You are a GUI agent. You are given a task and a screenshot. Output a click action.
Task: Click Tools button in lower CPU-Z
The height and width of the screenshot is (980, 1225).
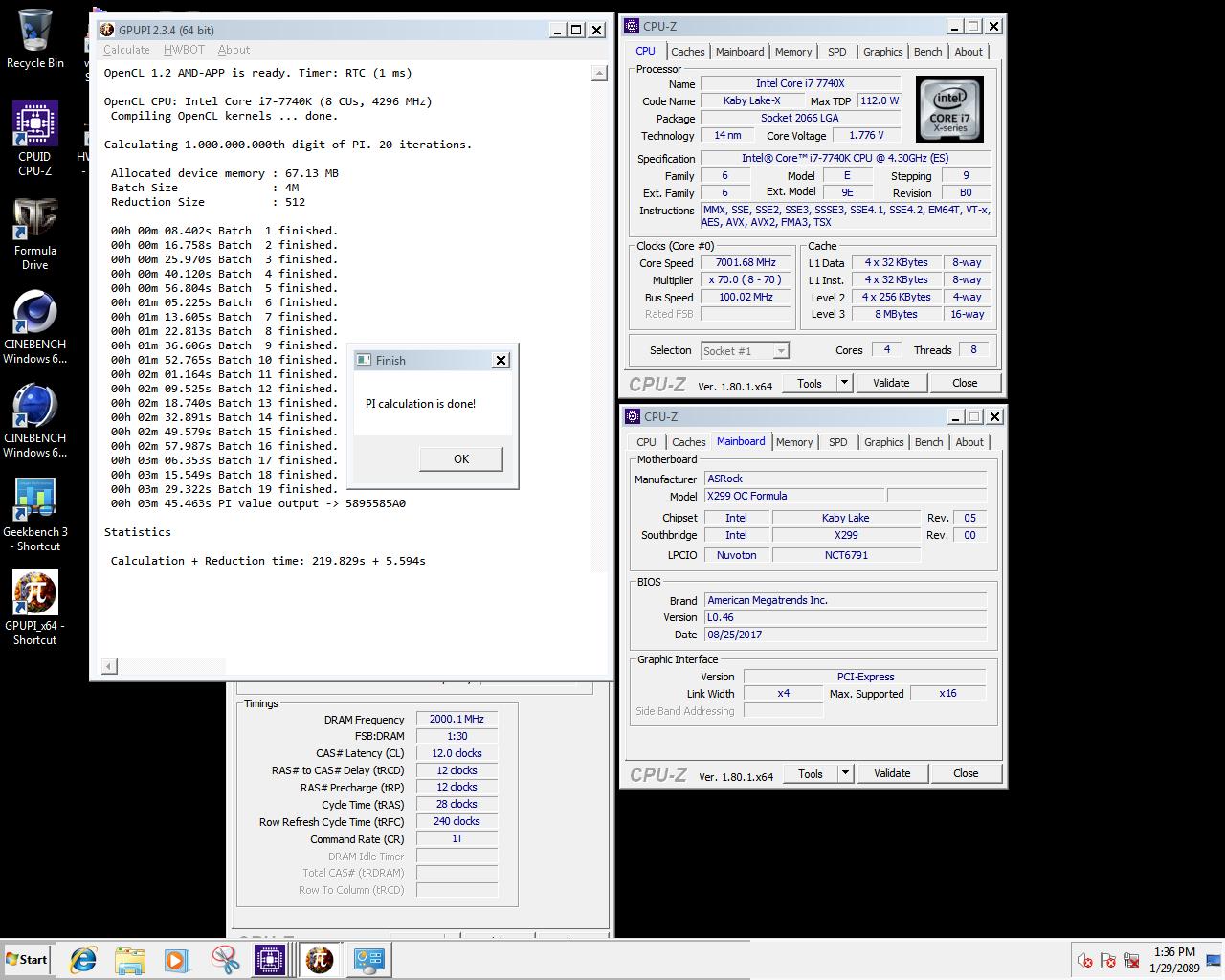click(x=811, y=773)
